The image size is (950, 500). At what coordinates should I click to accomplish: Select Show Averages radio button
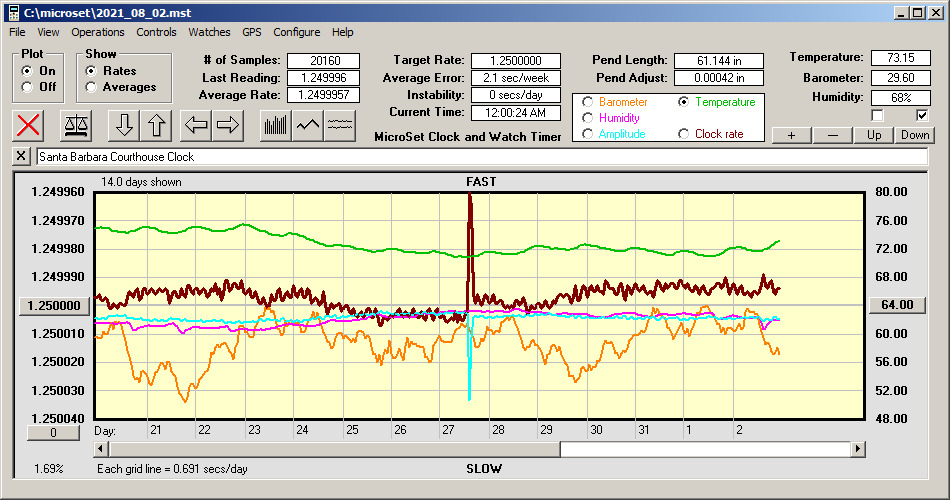coord(91,87)
